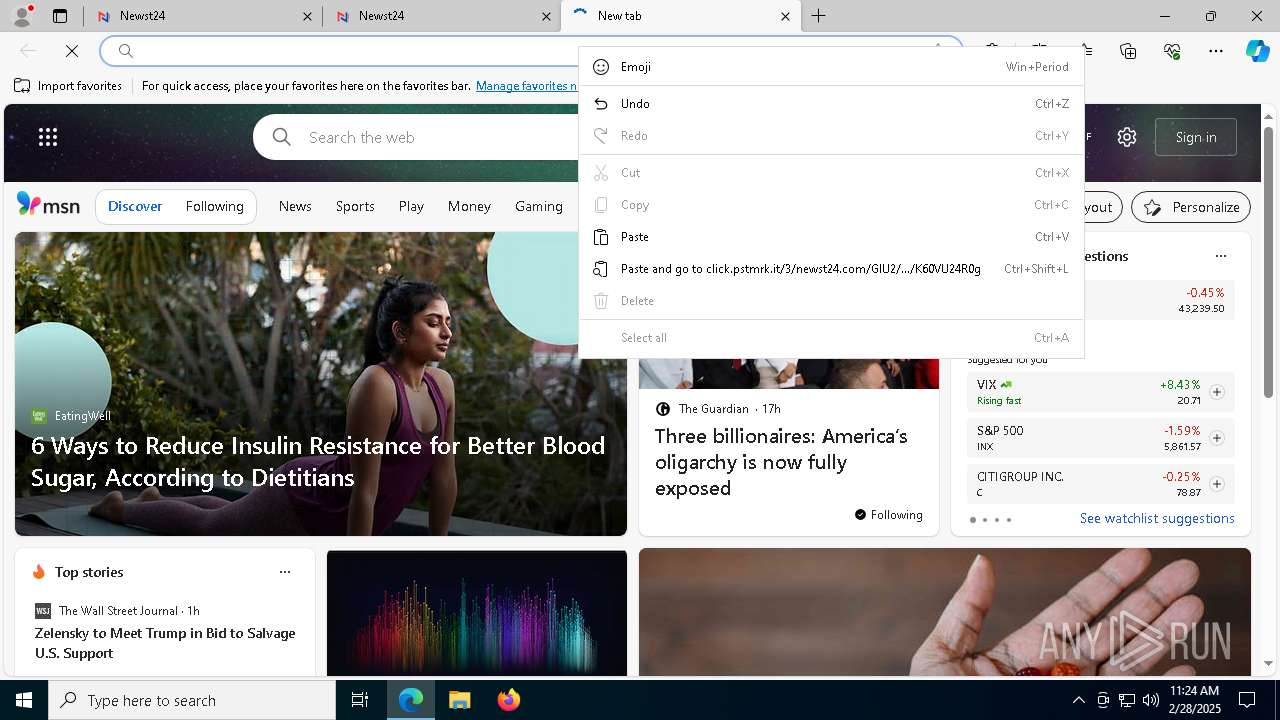Open the notifications center icon
Viewport: 1280px width, 720px height.
[1247, 700]
